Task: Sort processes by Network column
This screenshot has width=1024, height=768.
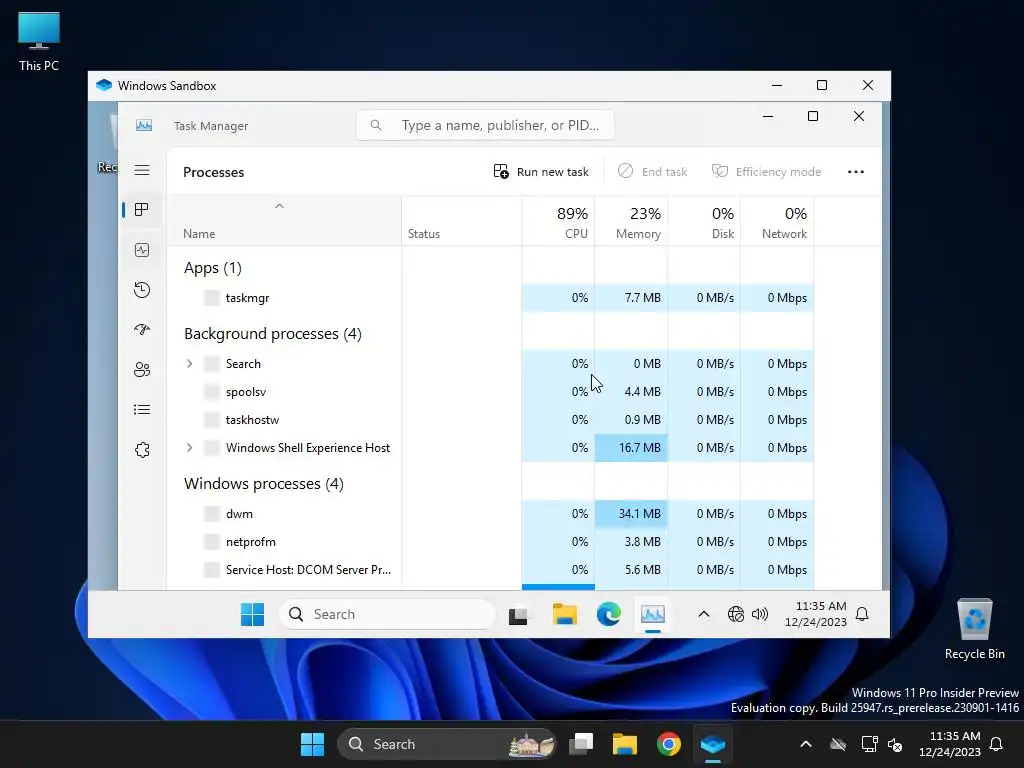Action: pos(778,222)
